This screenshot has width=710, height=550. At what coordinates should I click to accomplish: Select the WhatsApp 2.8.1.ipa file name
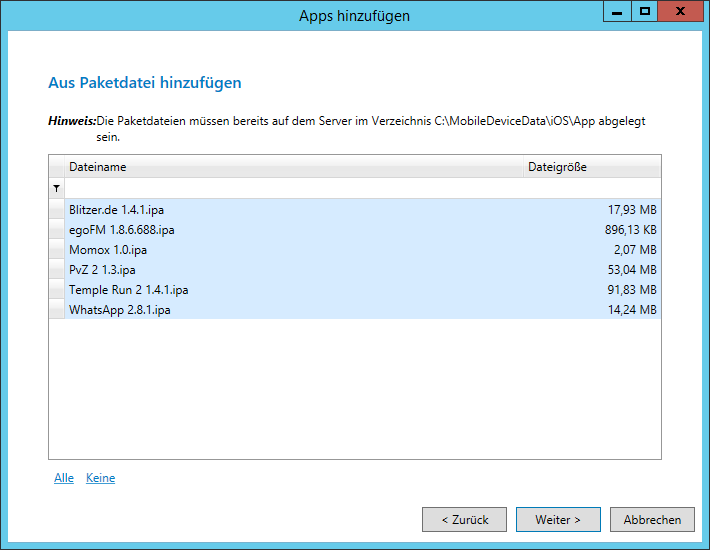pyautogui.click(x=119, y=310)
